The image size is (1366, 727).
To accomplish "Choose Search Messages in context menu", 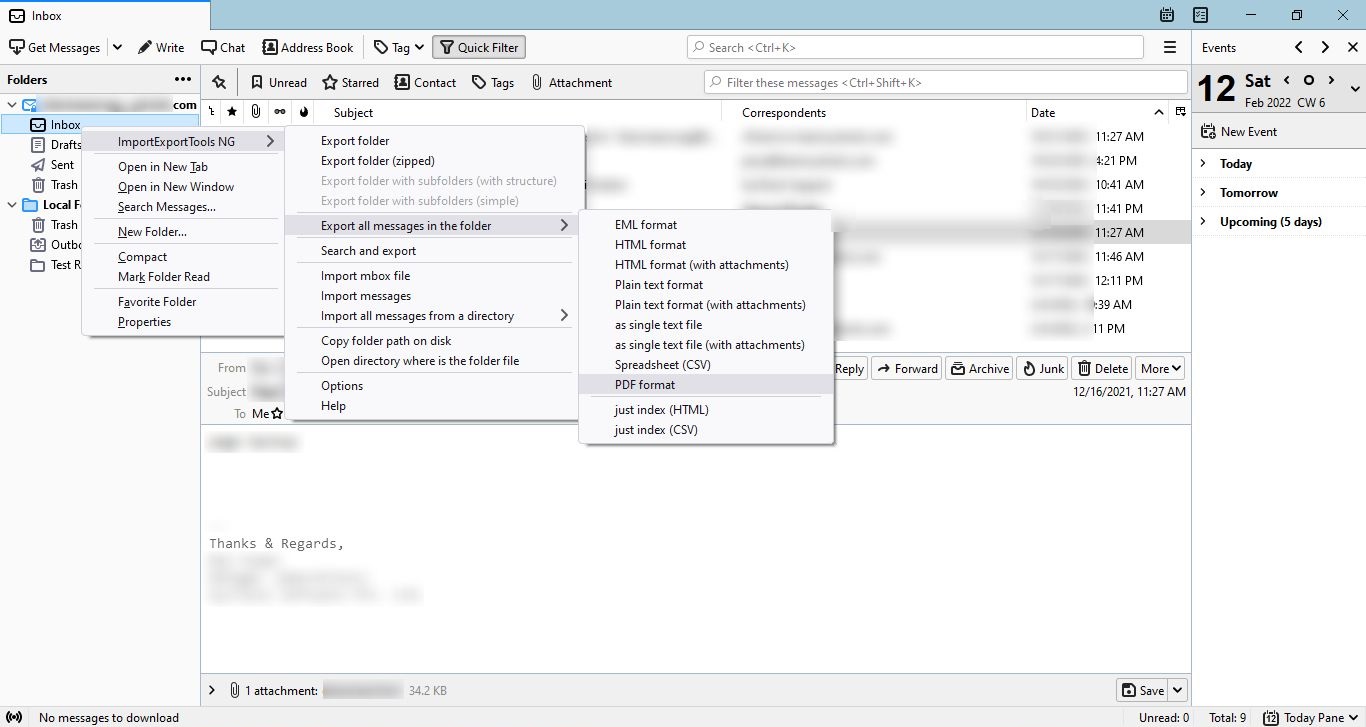I will [167, 207].
